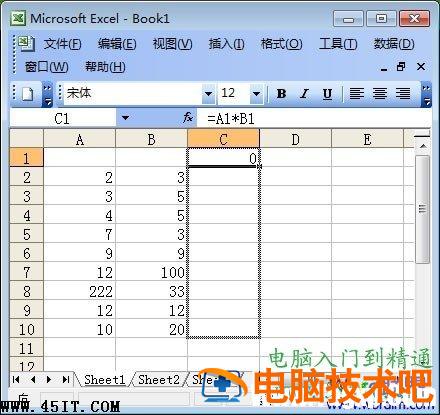Image resolution: width=440 pixels, height=415 pixels.
Task: Align text right
Action: [403, 94]
